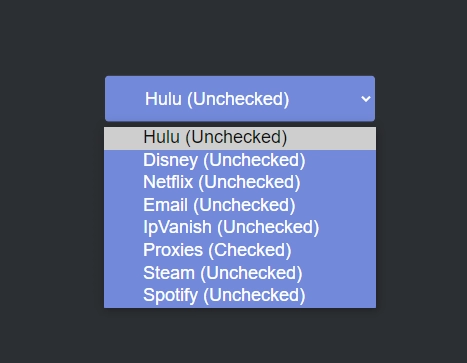Select Netflix (Unchecked) option
Screen dimensions: 467x363
240,182
